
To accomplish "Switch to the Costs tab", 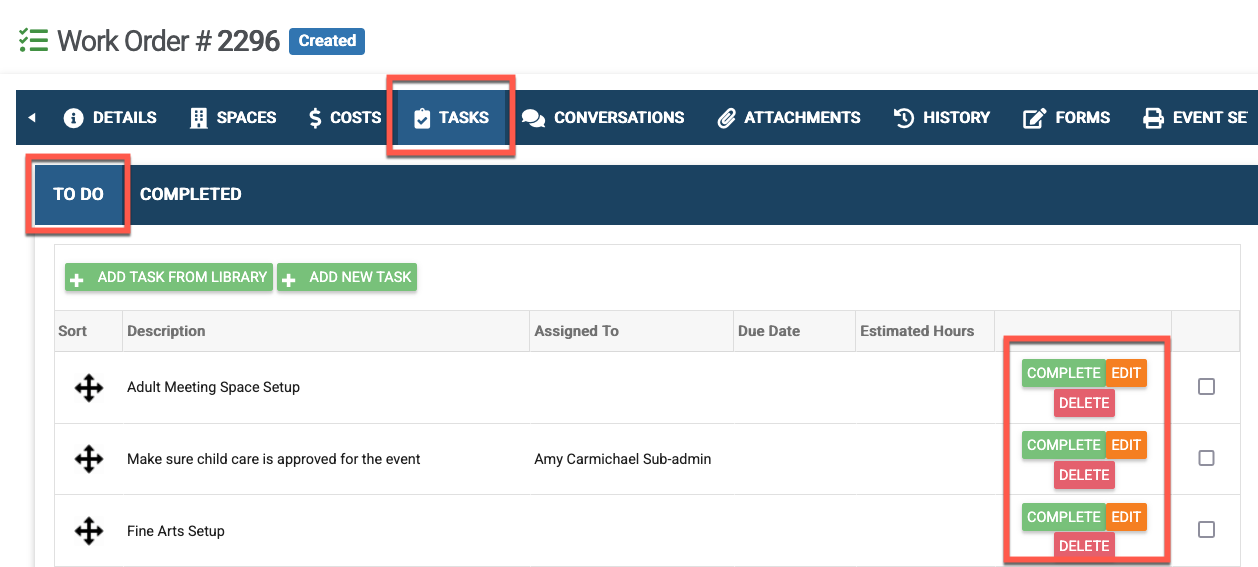I will [343, 118].
